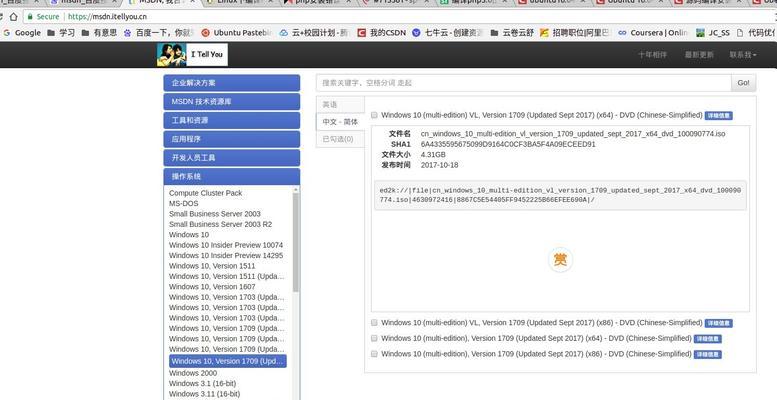777x400 pixels.
Task: Click the browser home icon
Action: point(13,16)
